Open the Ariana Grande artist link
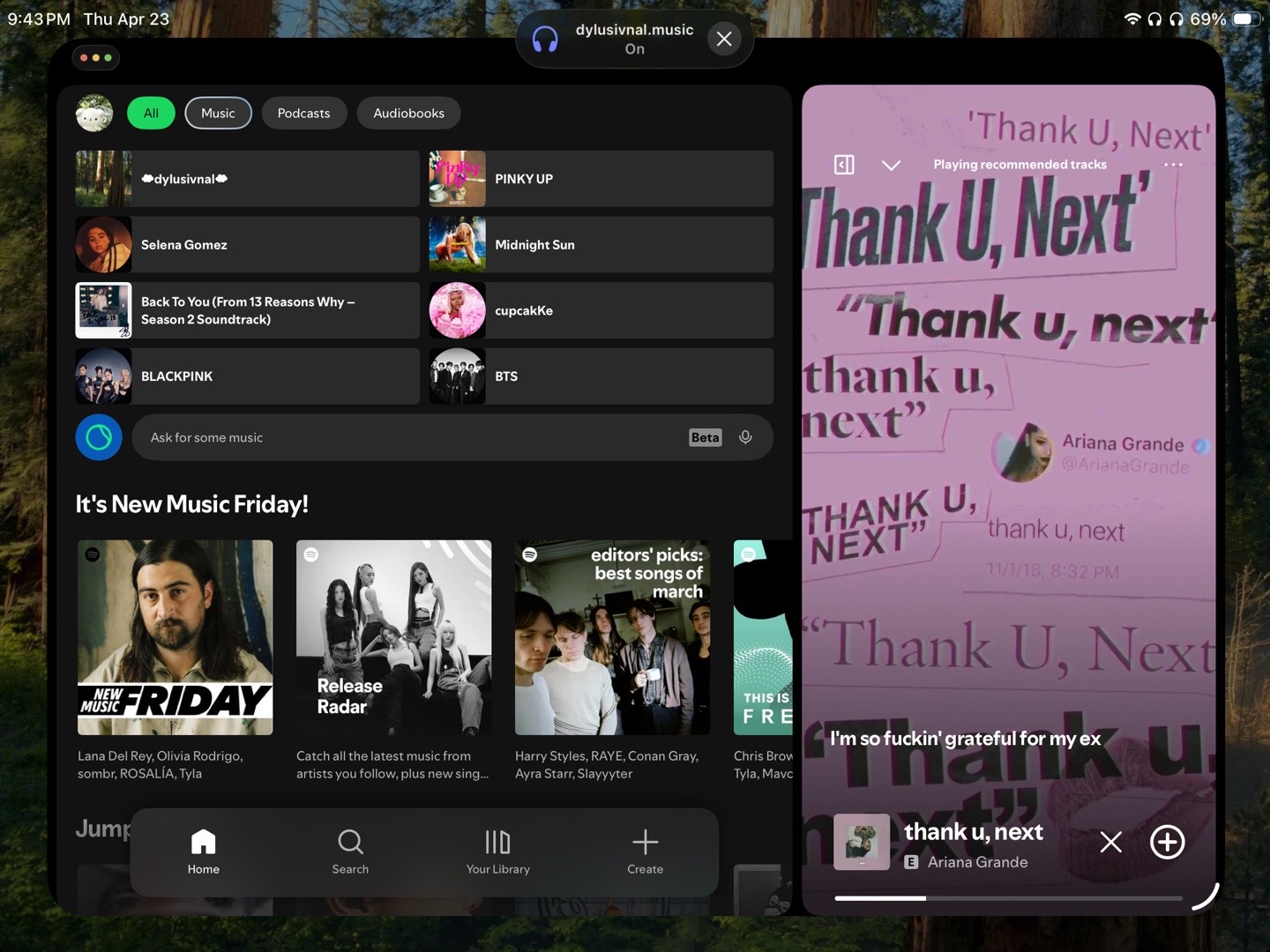This screenshot has height=952, width=1270. (x=977, y=862)
